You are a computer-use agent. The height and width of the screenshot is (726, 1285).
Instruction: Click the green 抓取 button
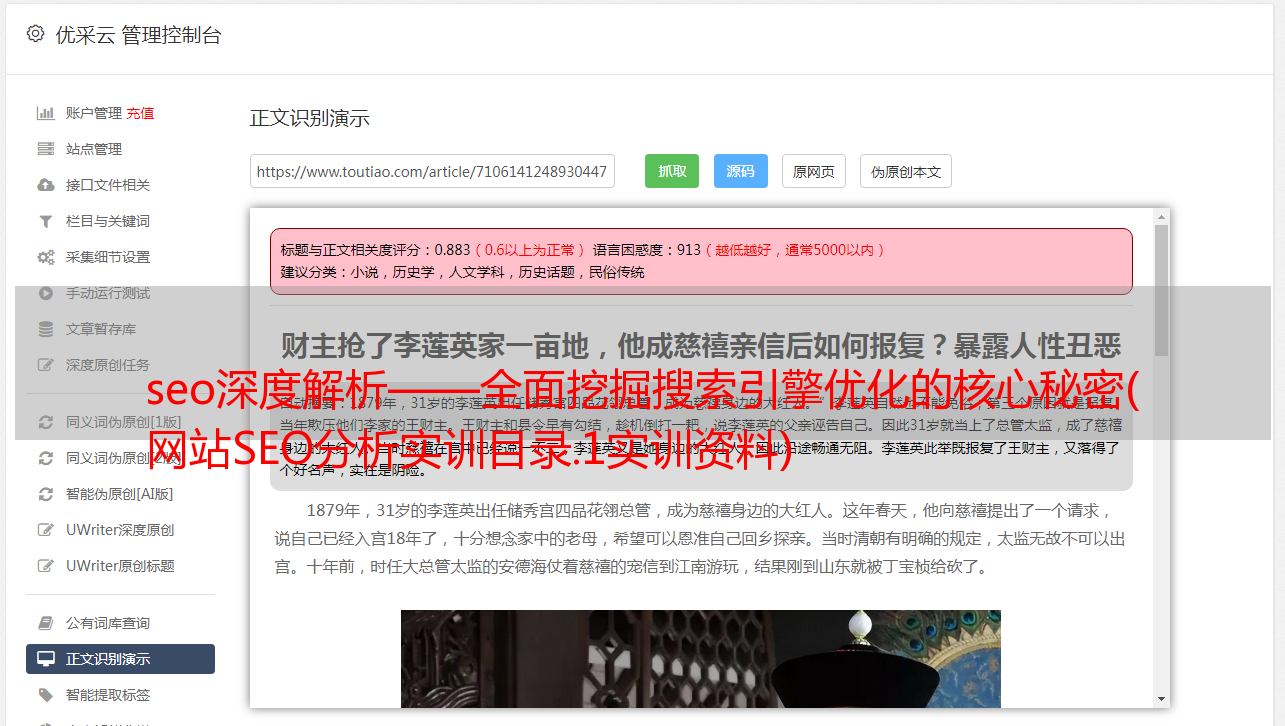point(672,171)
